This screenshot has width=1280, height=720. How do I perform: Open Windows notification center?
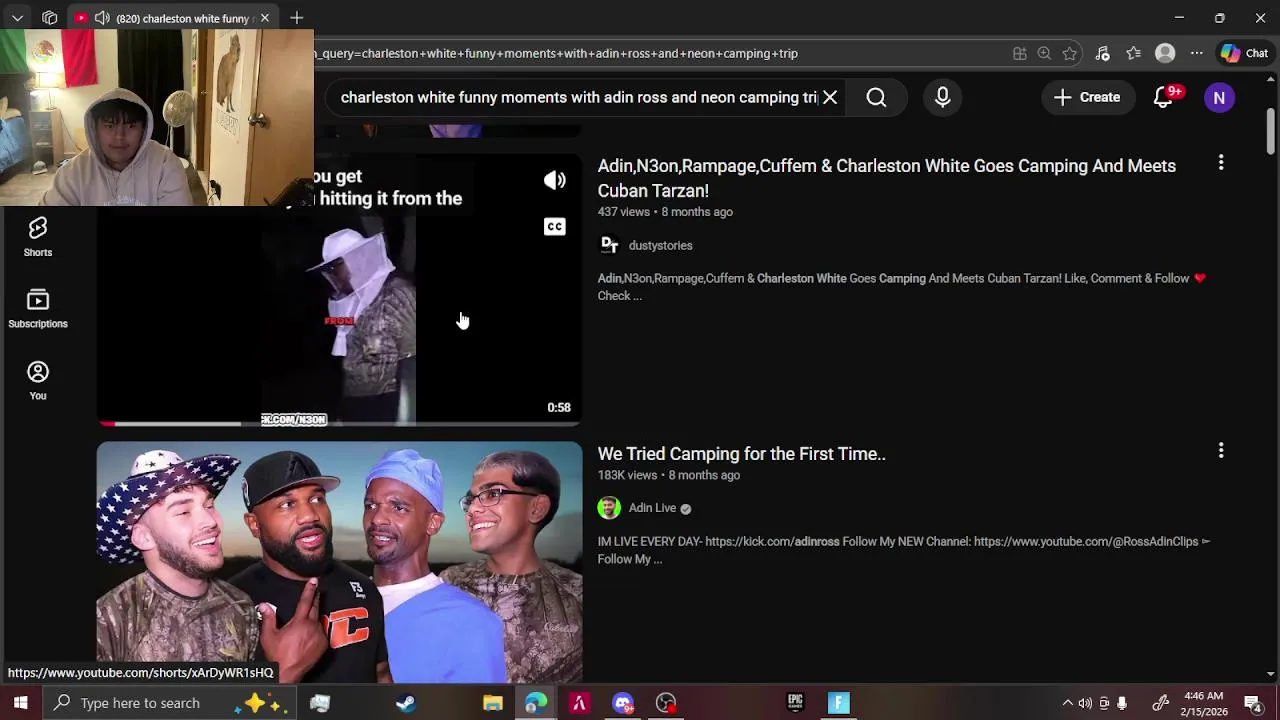(1252, 703)
